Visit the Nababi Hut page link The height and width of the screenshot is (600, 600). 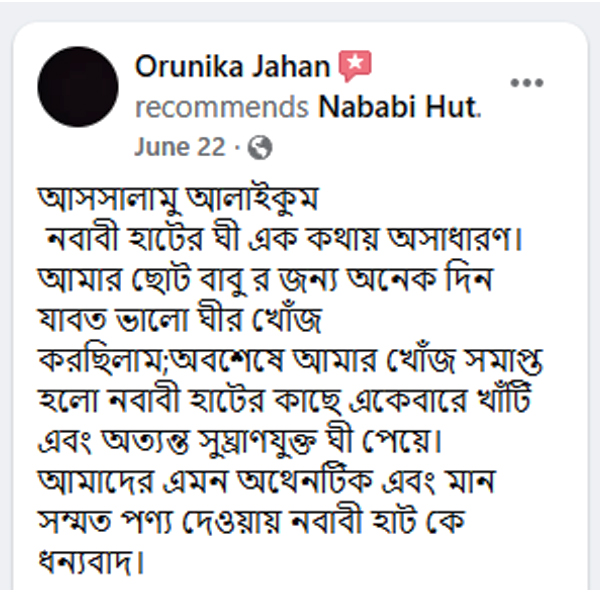click(399, 106)
